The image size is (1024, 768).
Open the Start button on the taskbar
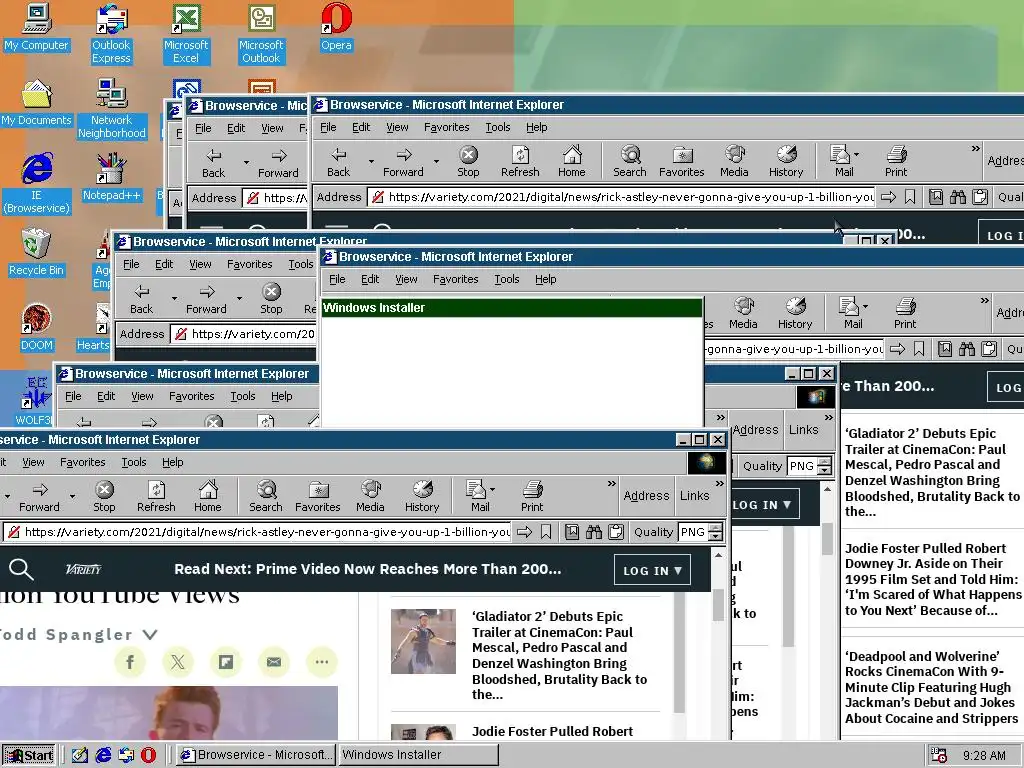click(x=28, y=755)
